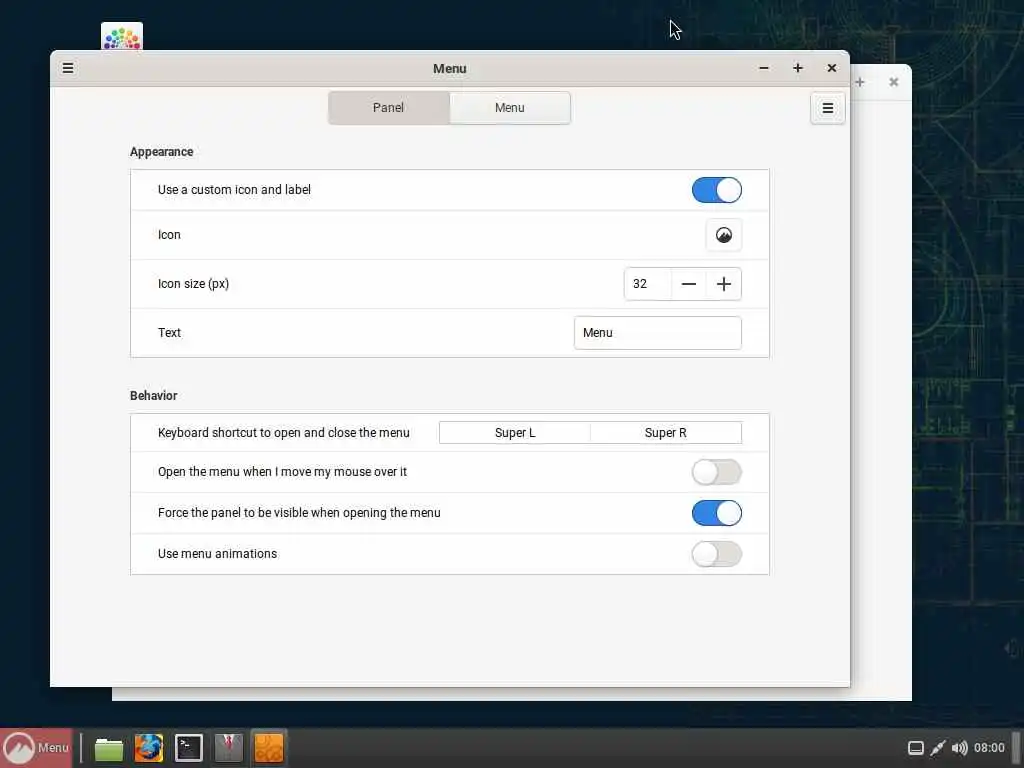The height and width of the screenshot is (768, 1024).
Task: Edit the icon size number field
Action: point(647,284)
